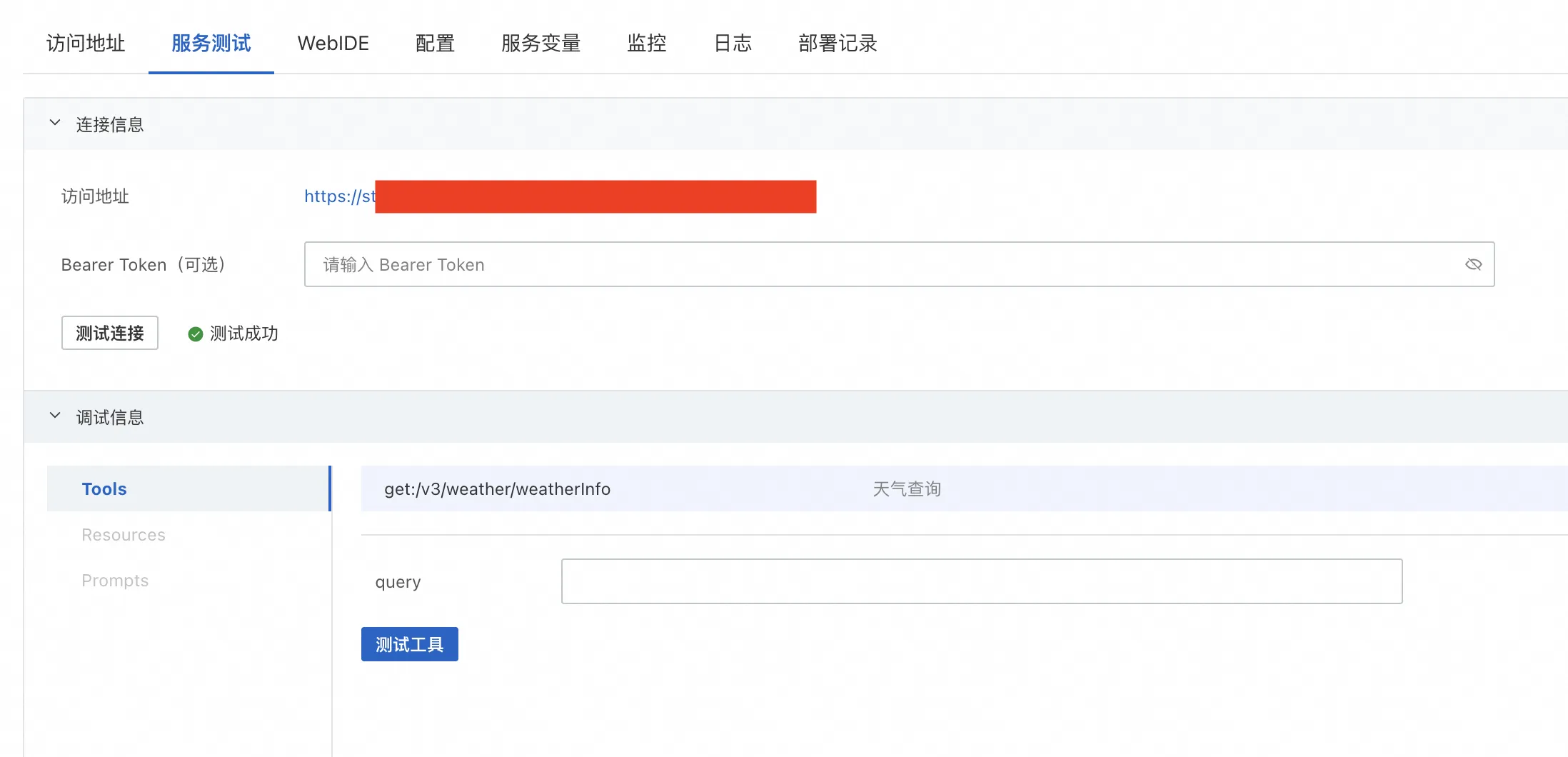Open the 部署记录 tab
Image resolution: width=1568 pixels, height=757 pixels.
(838, 43)
